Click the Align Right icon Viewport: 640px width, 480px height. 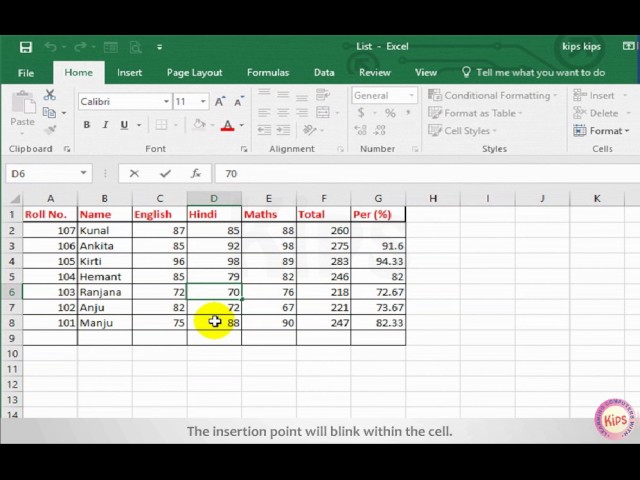pos(302,112)
